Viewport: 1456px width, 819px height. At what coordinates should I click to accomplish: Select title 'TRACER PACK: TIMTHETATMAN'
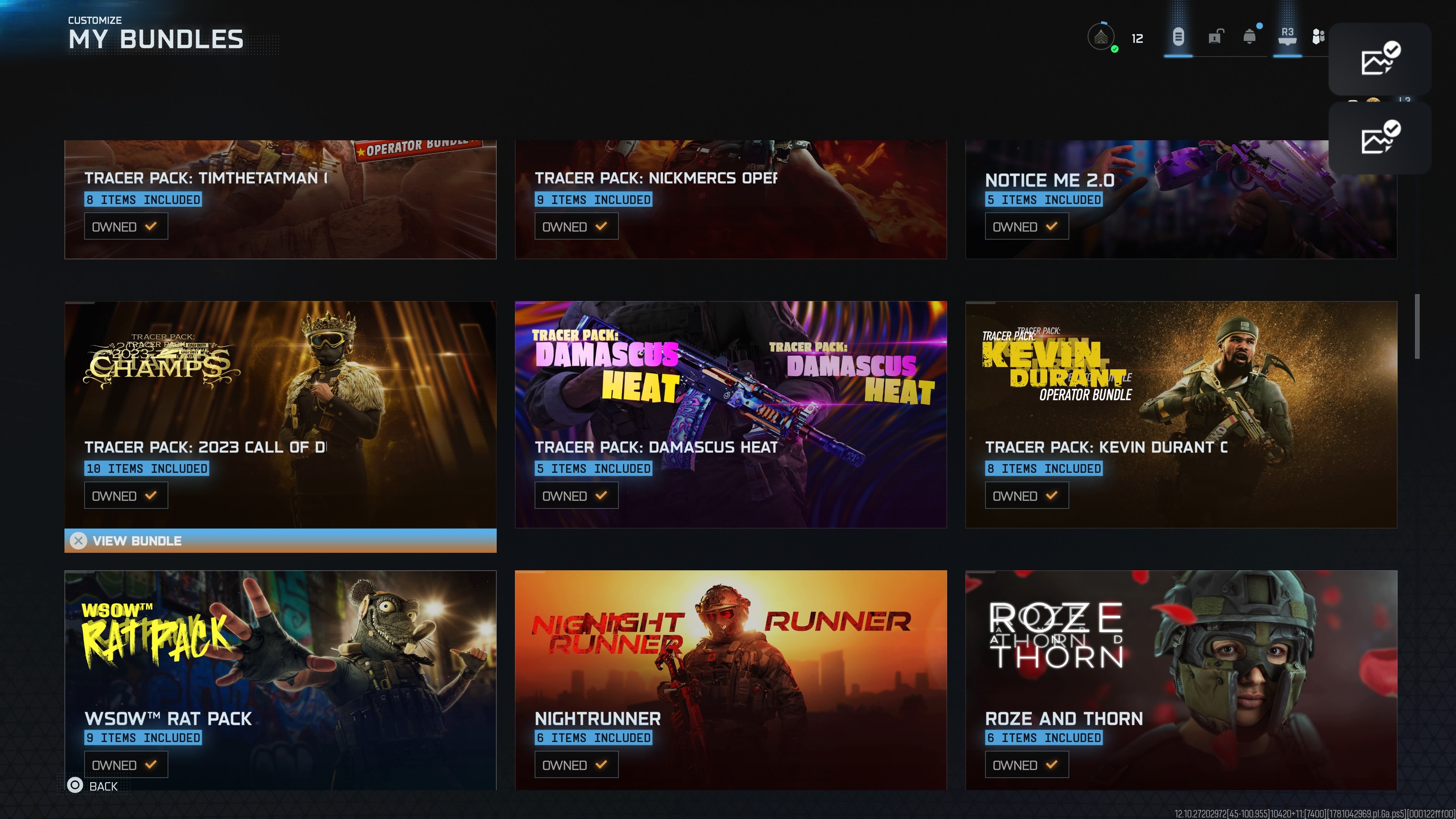206,178
